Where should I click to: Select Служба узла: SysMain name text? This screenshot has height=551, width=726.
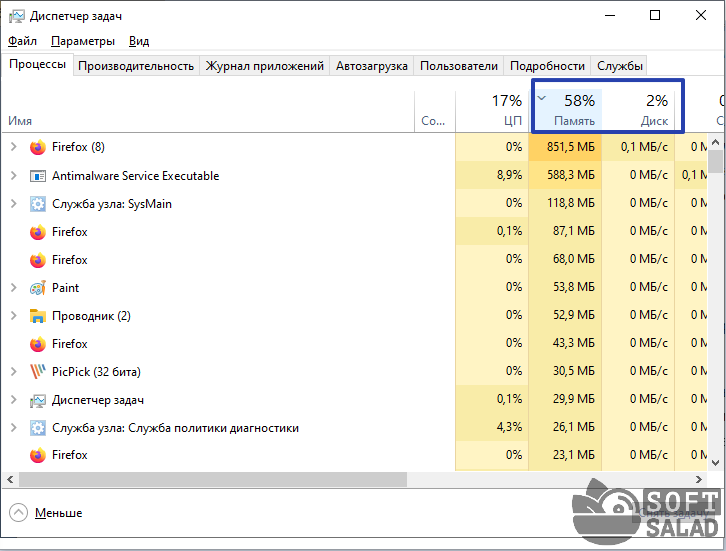pyautogui.click(x=112, y=204)
